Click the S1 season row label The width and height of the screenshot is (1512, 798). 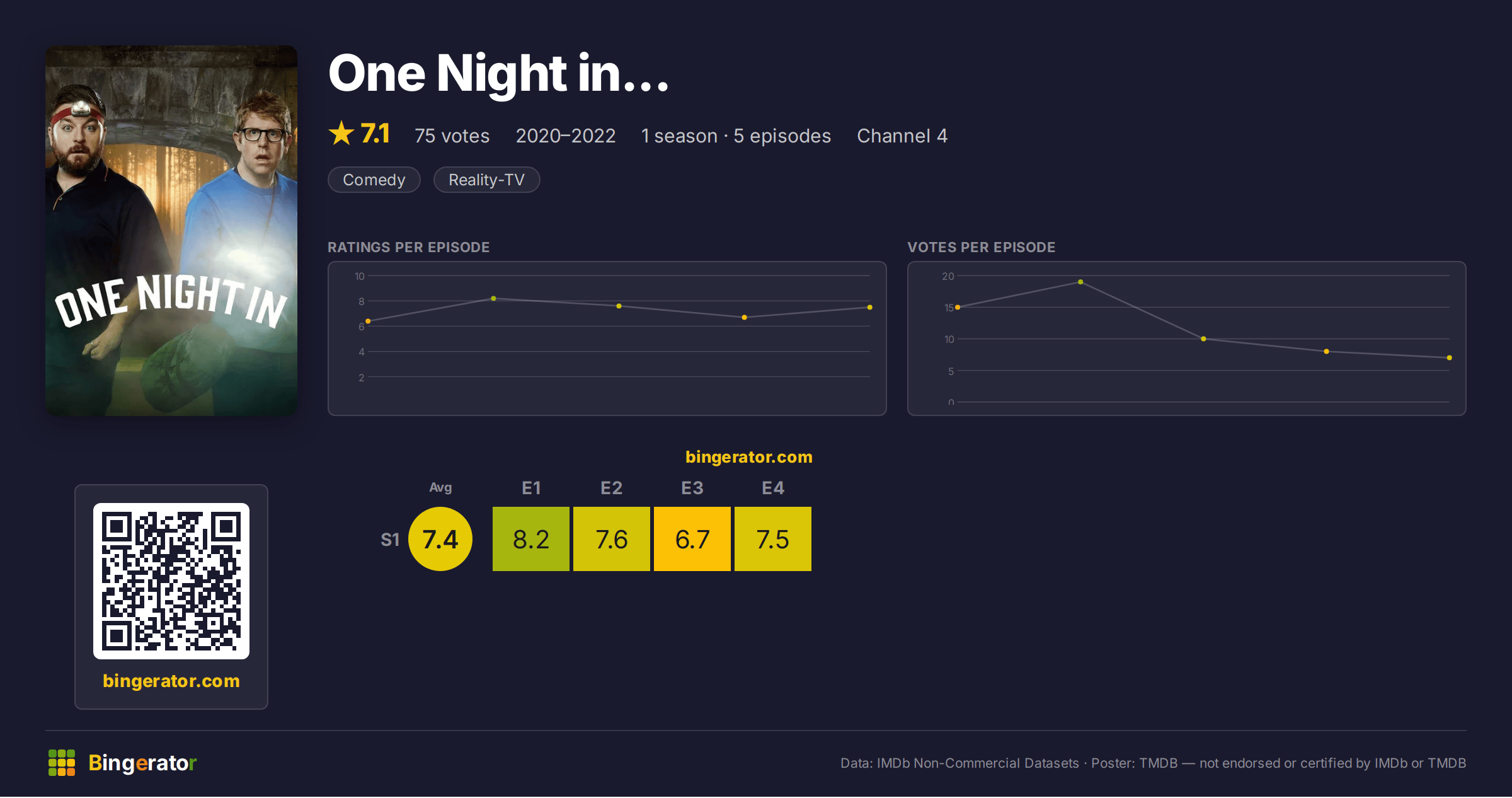click(390, 540)
